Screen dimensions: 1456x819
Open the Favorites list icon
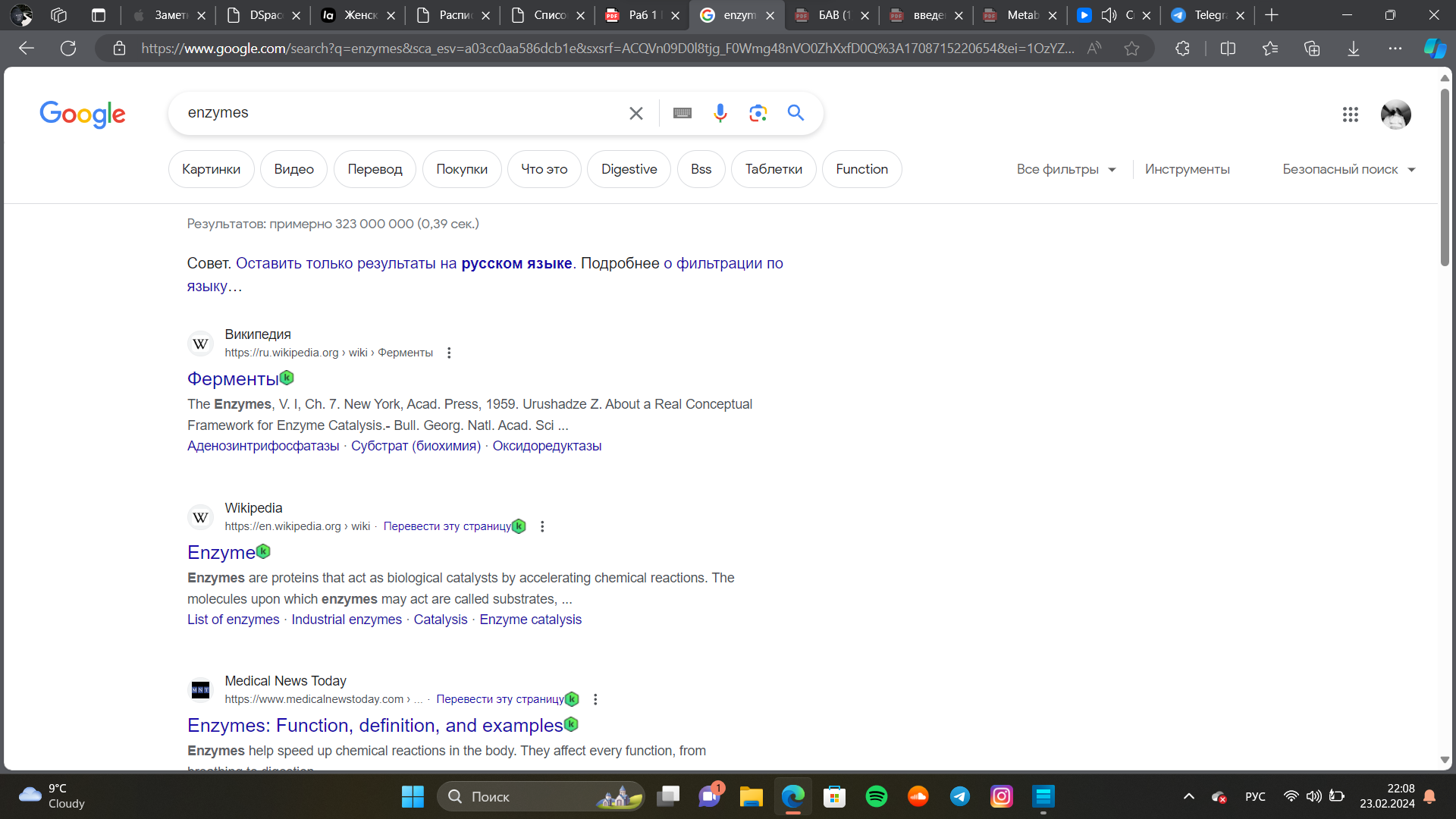[x=1270, y=49]
